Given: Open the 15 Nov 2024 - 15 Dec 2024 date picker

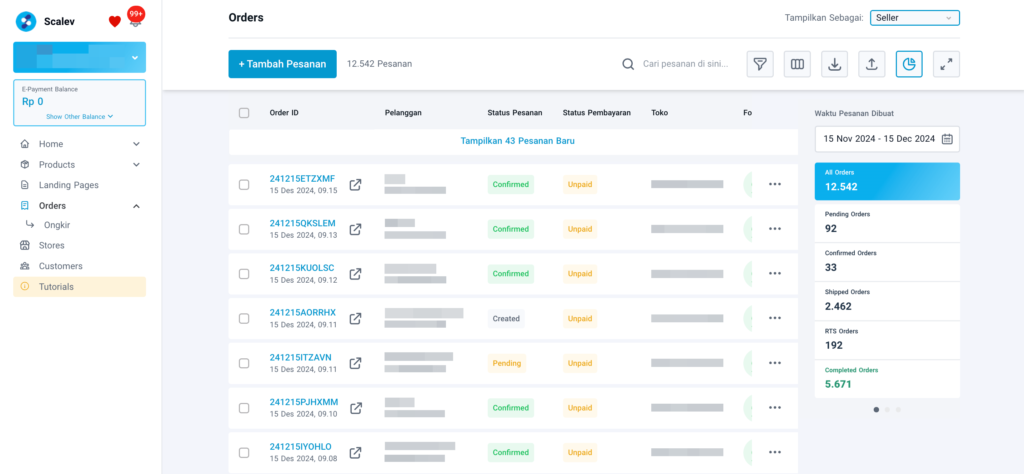Looking at the screenshot, I should (887, 139).
